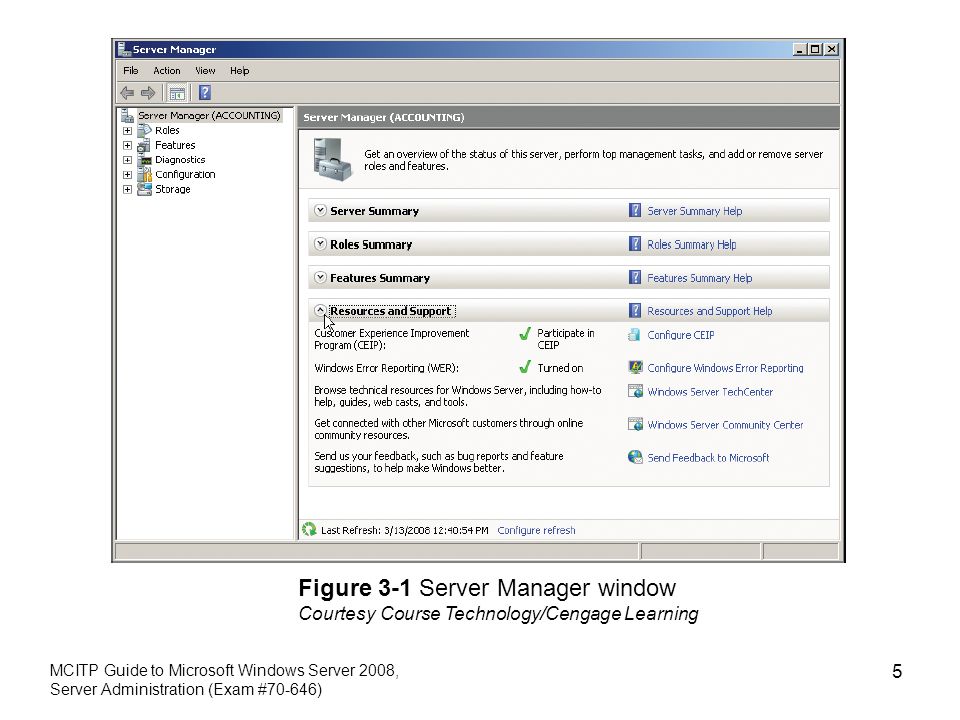This screenshot has height=720, width=960.
Task: Click the Features node icon in tree
Action: (x=144, y=145)
